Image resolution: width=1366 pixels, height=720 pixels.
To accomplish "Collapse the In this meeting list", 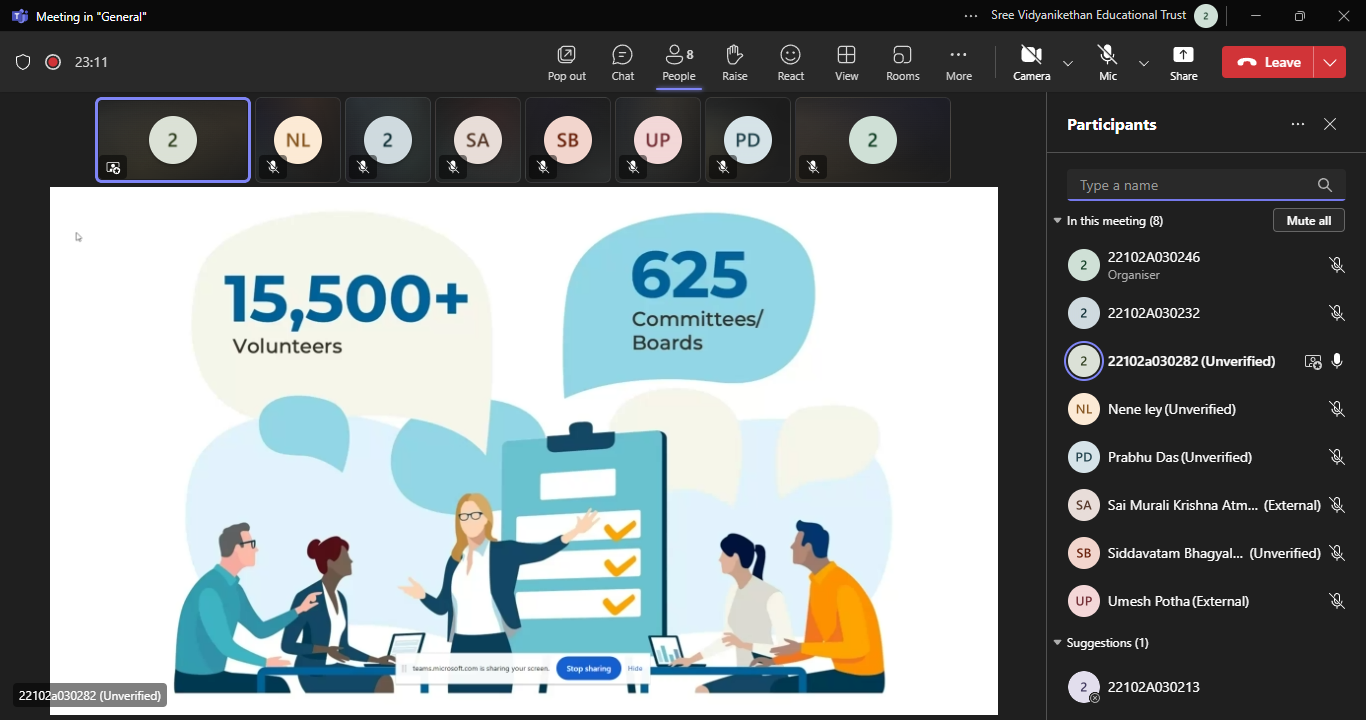I will [1058, 221].
